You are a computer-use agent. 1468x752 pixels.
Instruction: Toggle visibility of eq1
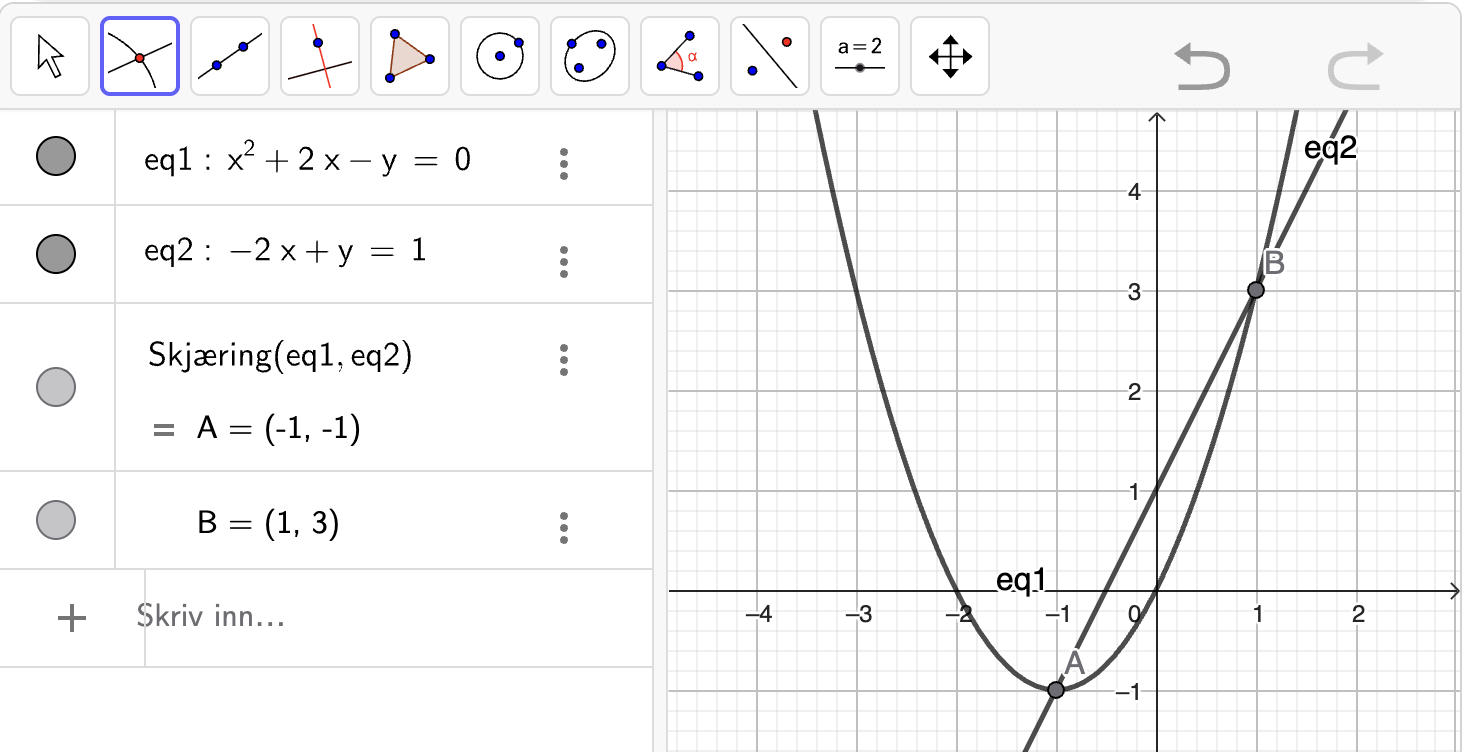pos(56,156)
